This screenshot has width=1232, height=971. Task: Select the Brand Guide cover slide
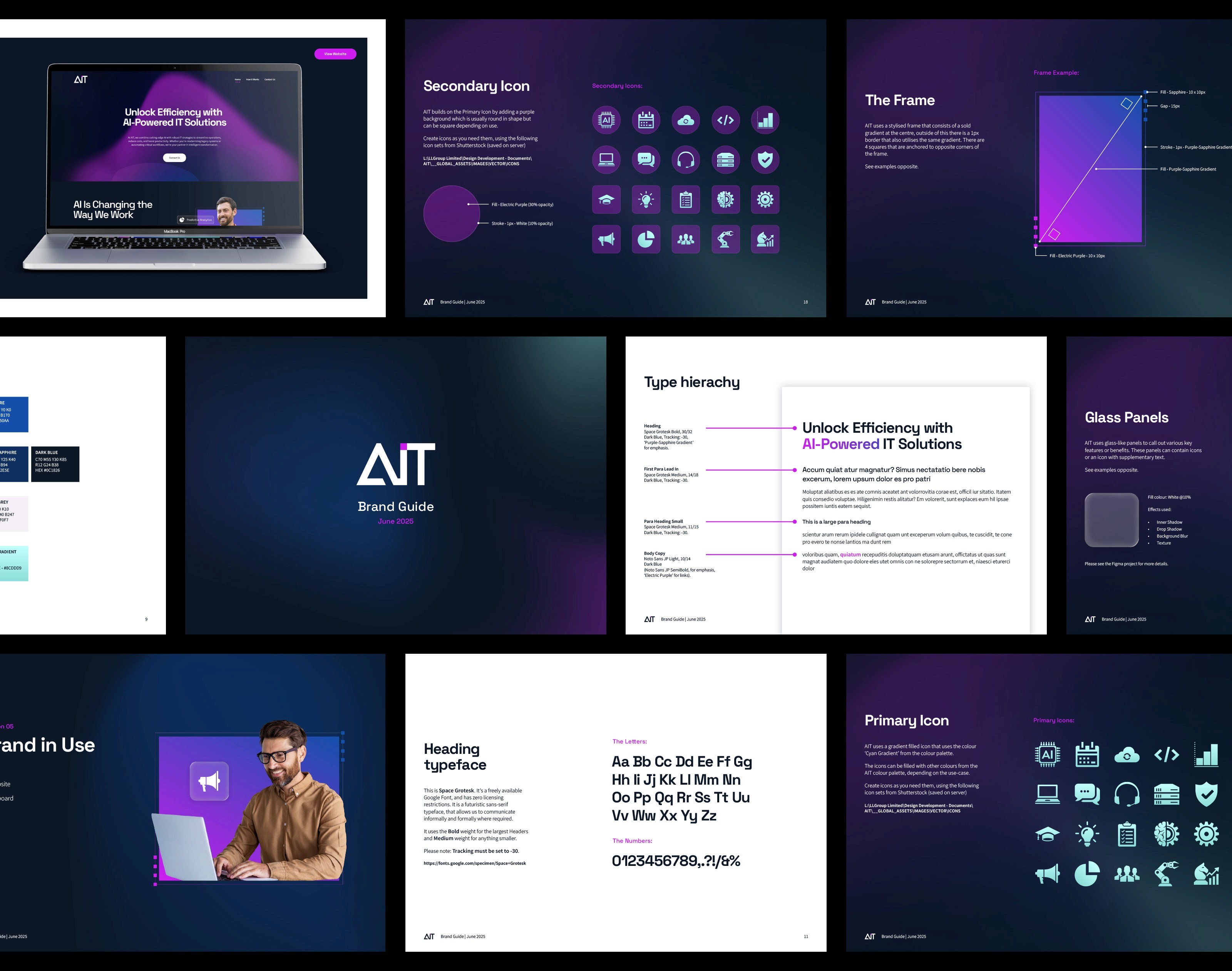point(396,485)
